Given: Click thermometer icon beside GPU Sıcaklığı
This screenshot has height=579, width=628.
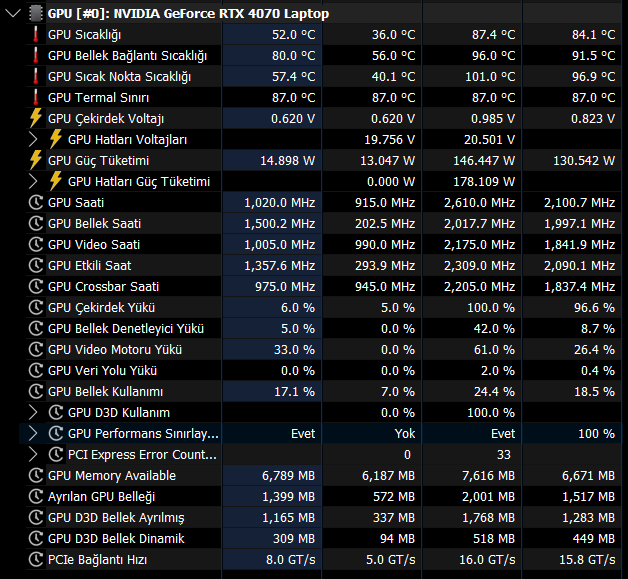Looking at the screenshot, I should click(x=36, y=35).
